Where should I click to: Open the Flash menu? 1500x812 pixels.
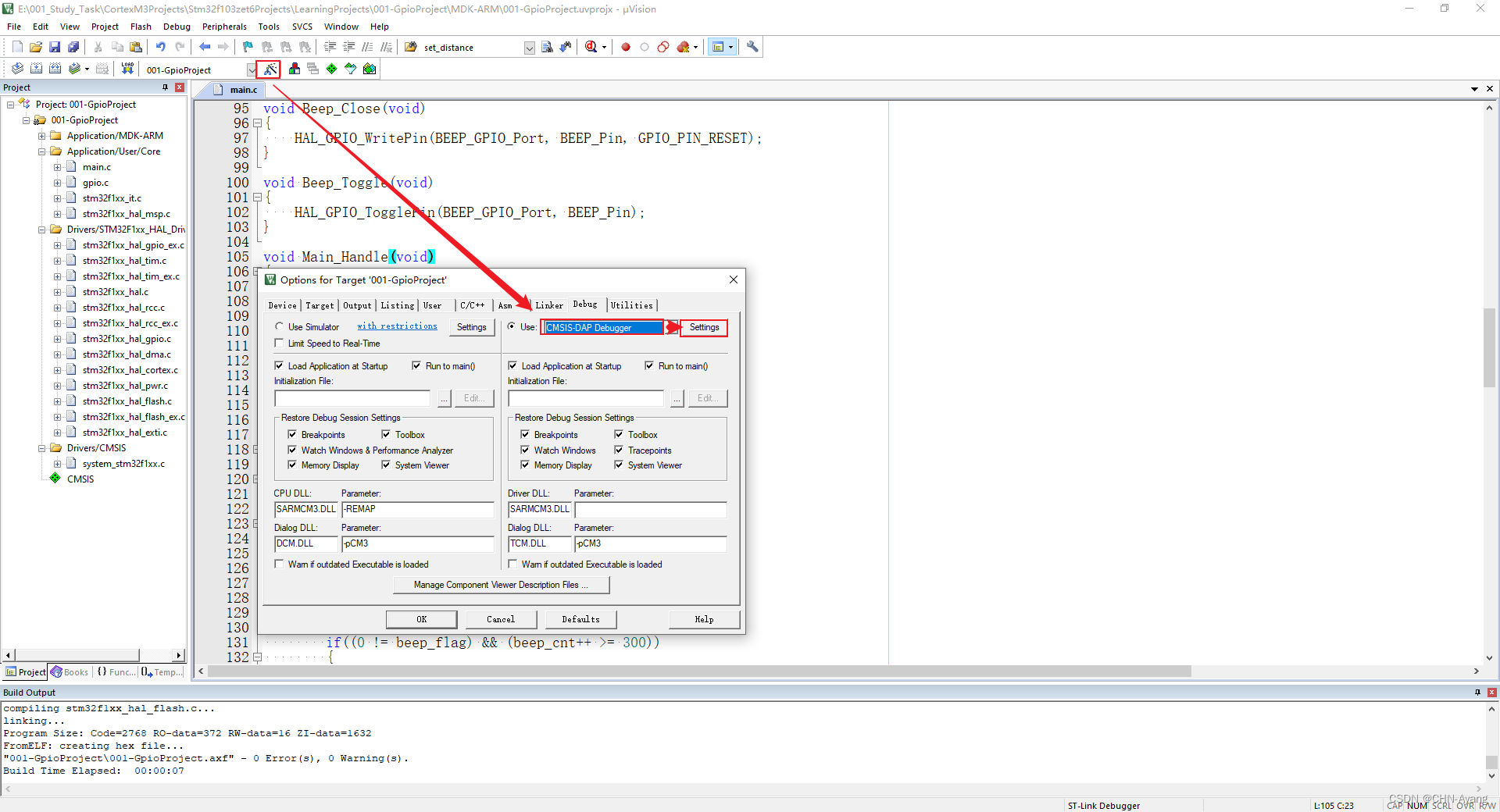(141, 27)
